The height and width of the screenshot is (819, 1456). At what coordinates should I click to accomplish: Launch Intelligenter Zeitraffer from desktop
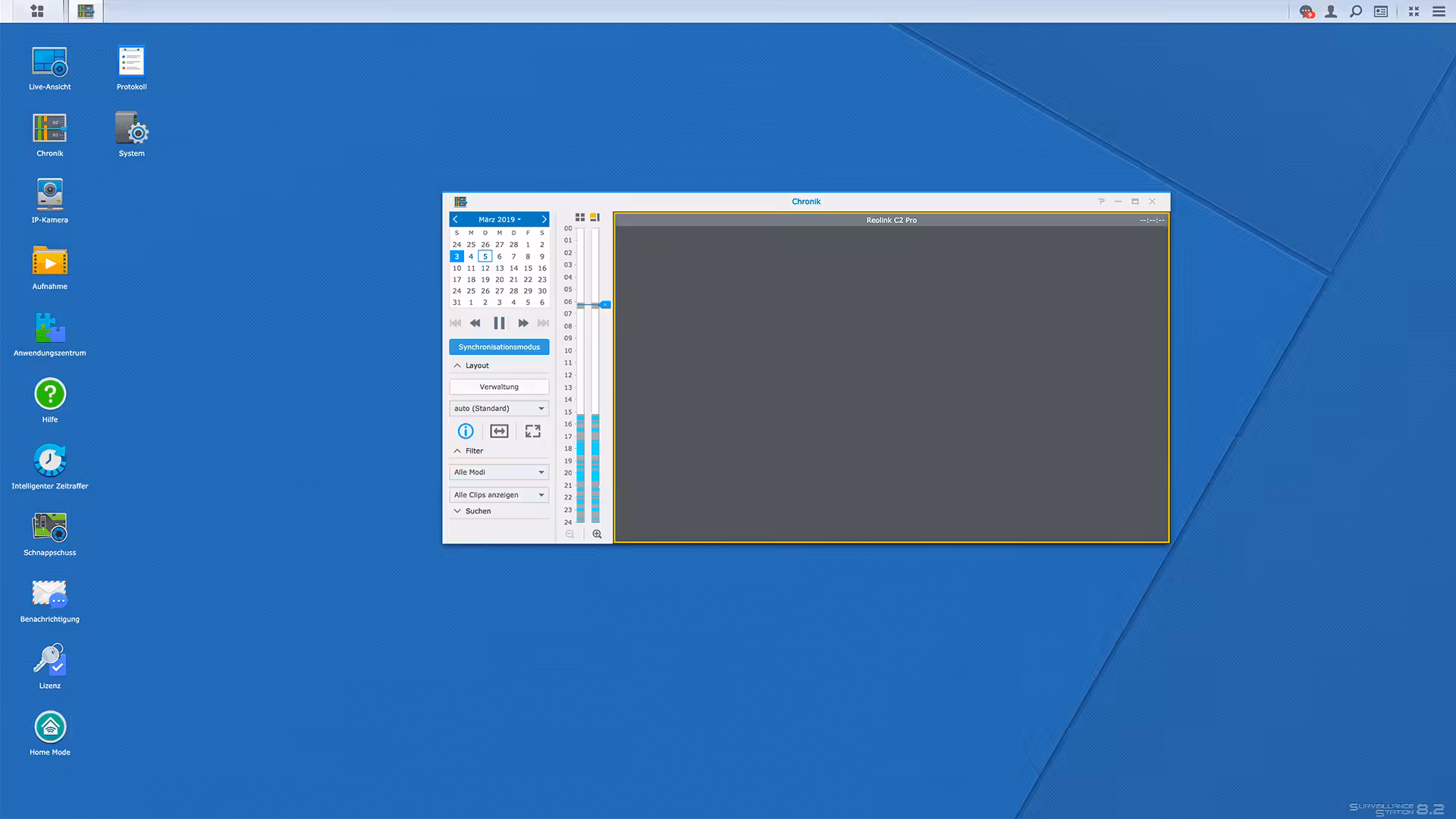pyautogui.click(x=50, y=461)
